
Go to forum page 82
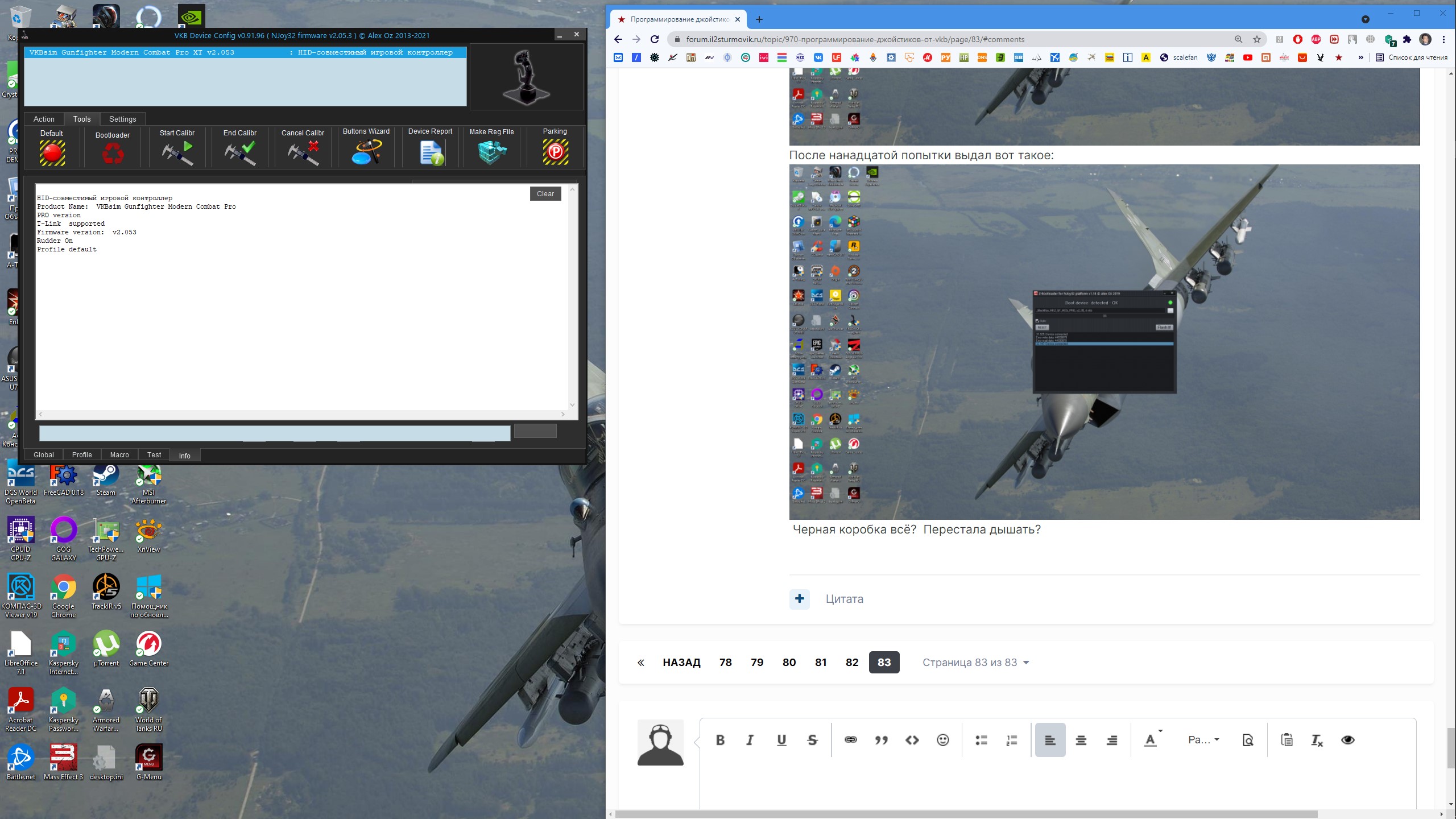[x=852, y=663]
